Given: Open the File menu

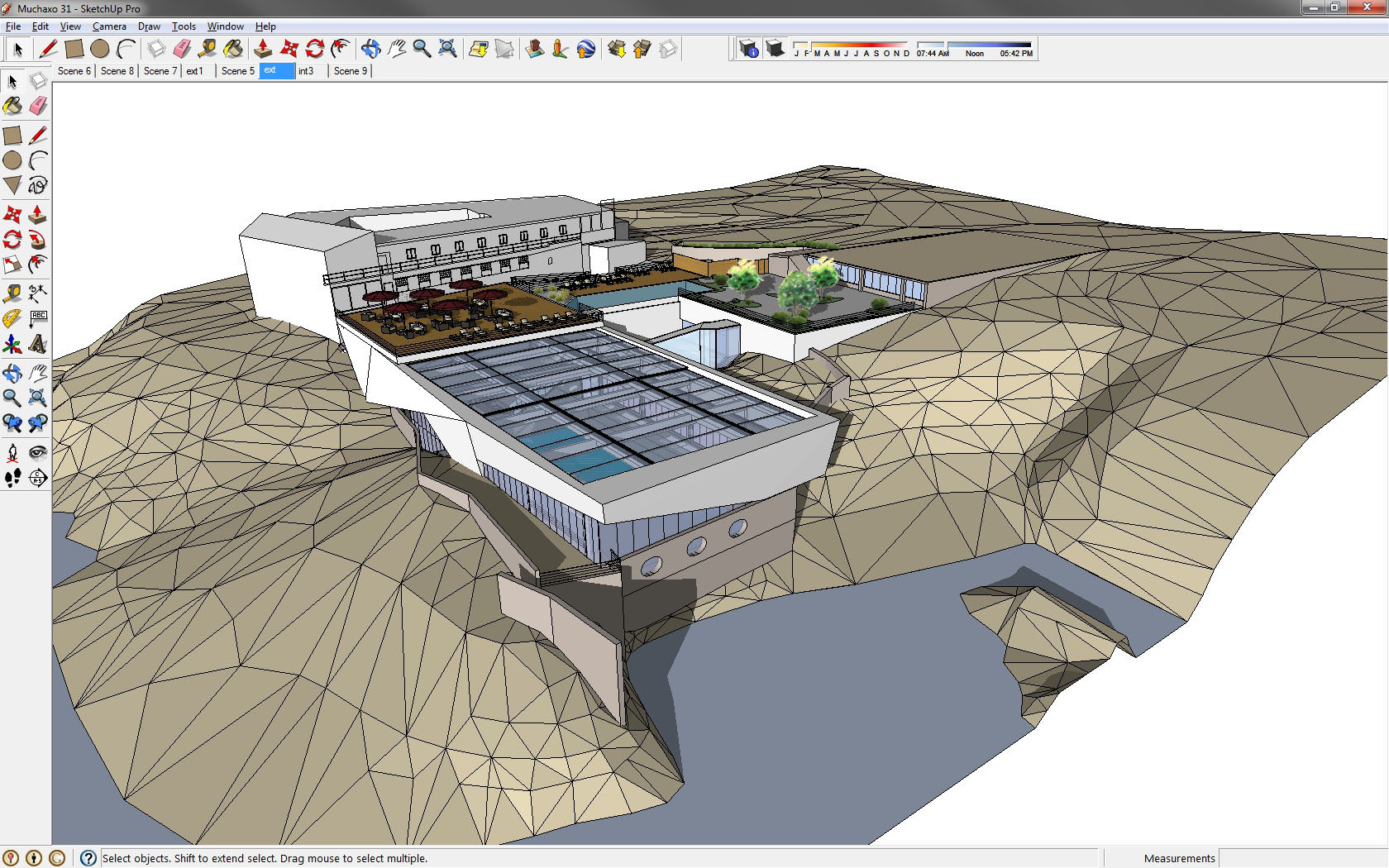Looking at the screenshot, I should [13, 26].
